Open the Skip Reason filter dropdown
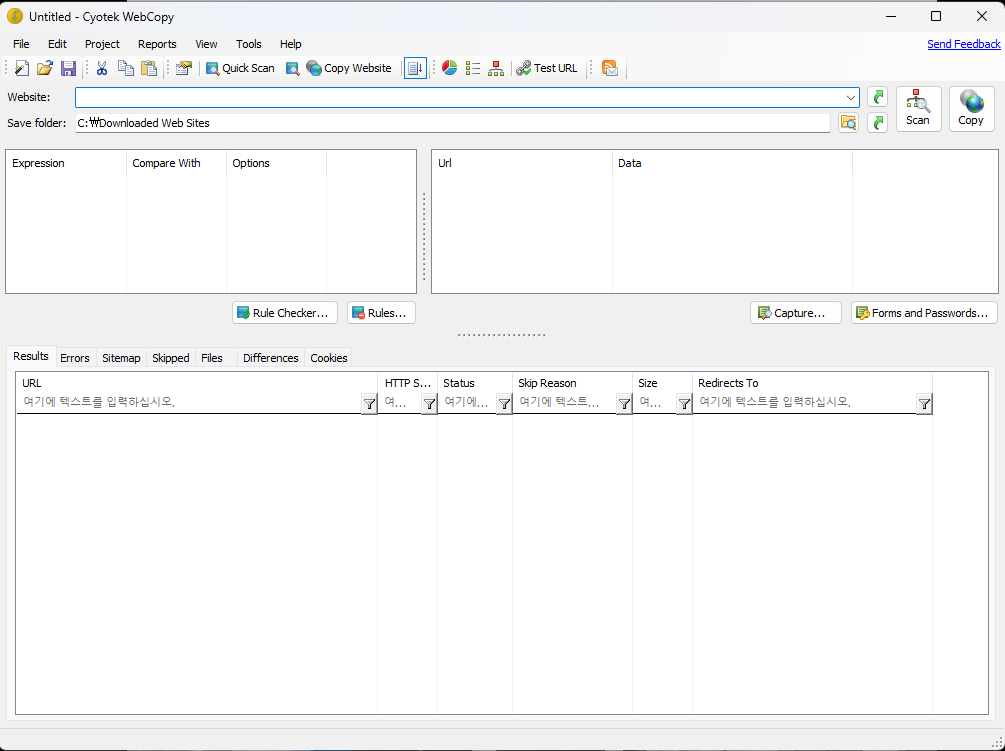Screen dimensions: 1005x751 point(624,403)
